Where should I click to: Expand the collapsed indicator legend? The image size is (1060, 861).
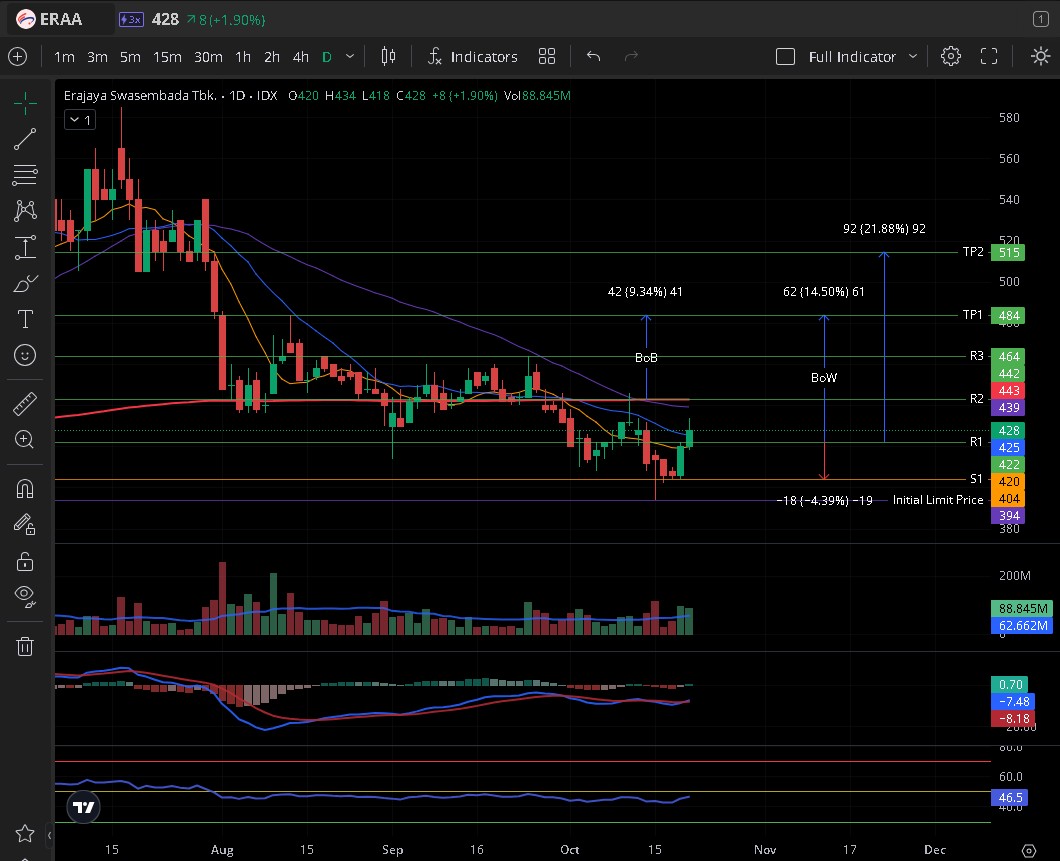coord(79,120)
